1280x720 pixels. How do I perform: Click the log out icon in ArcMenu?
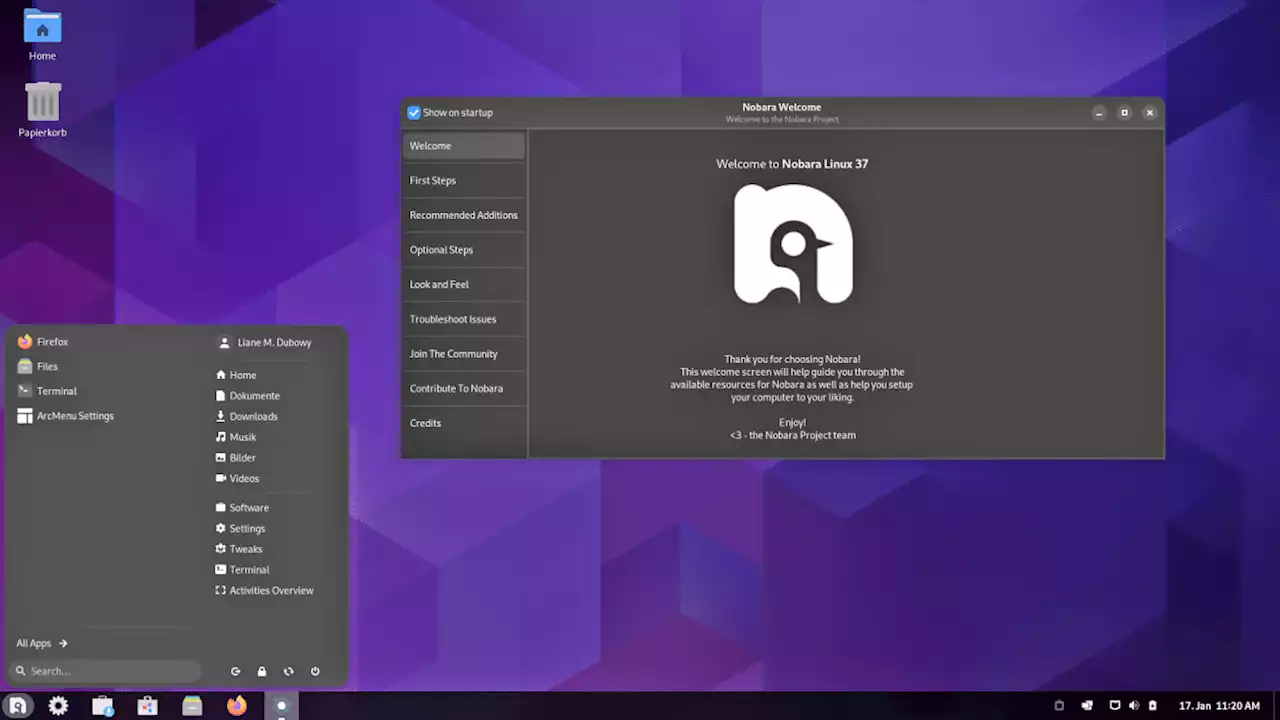pos(236,672)
